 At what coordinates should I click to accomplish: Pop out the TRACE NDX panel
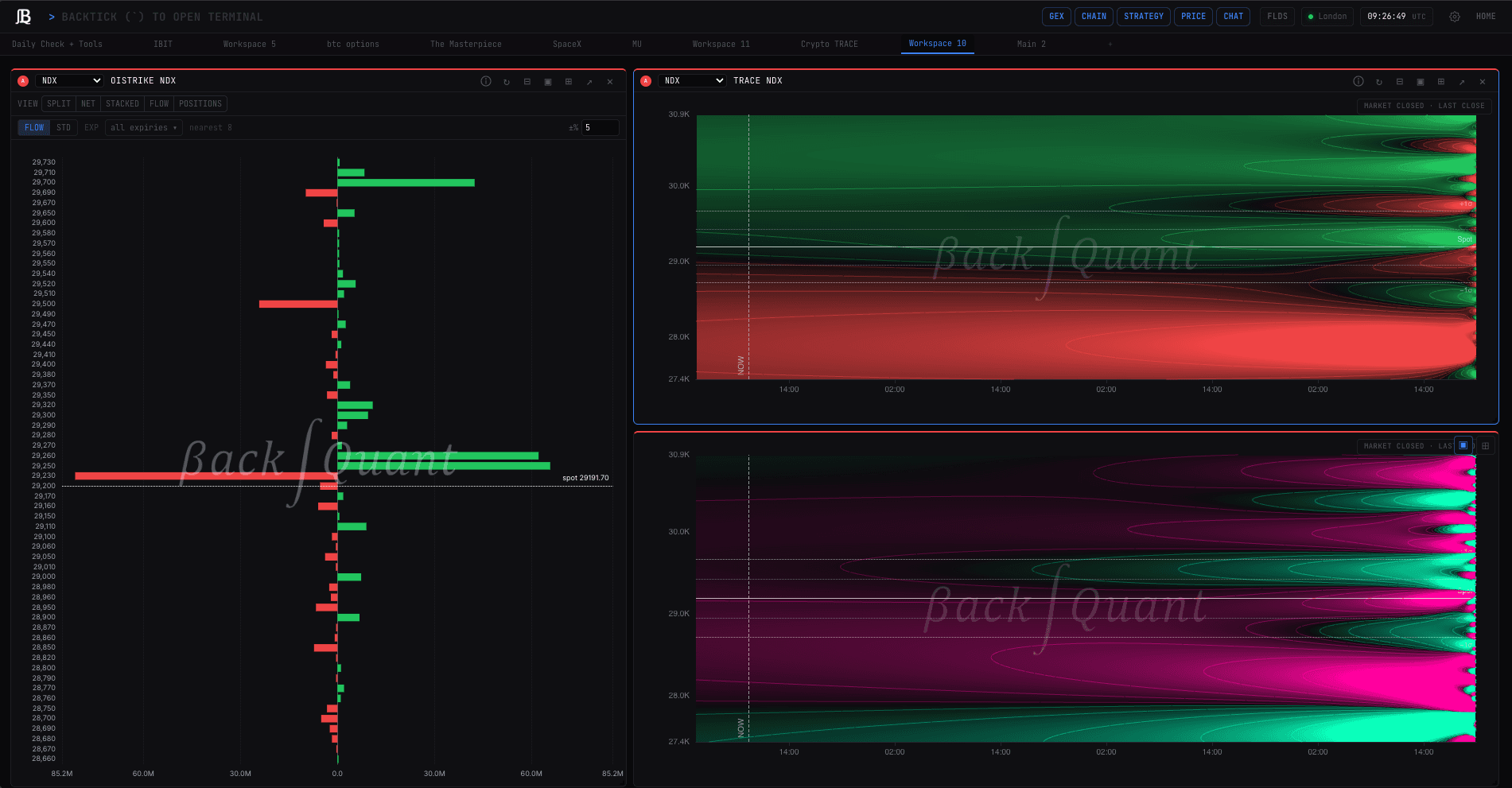[x=1462, y=82]
